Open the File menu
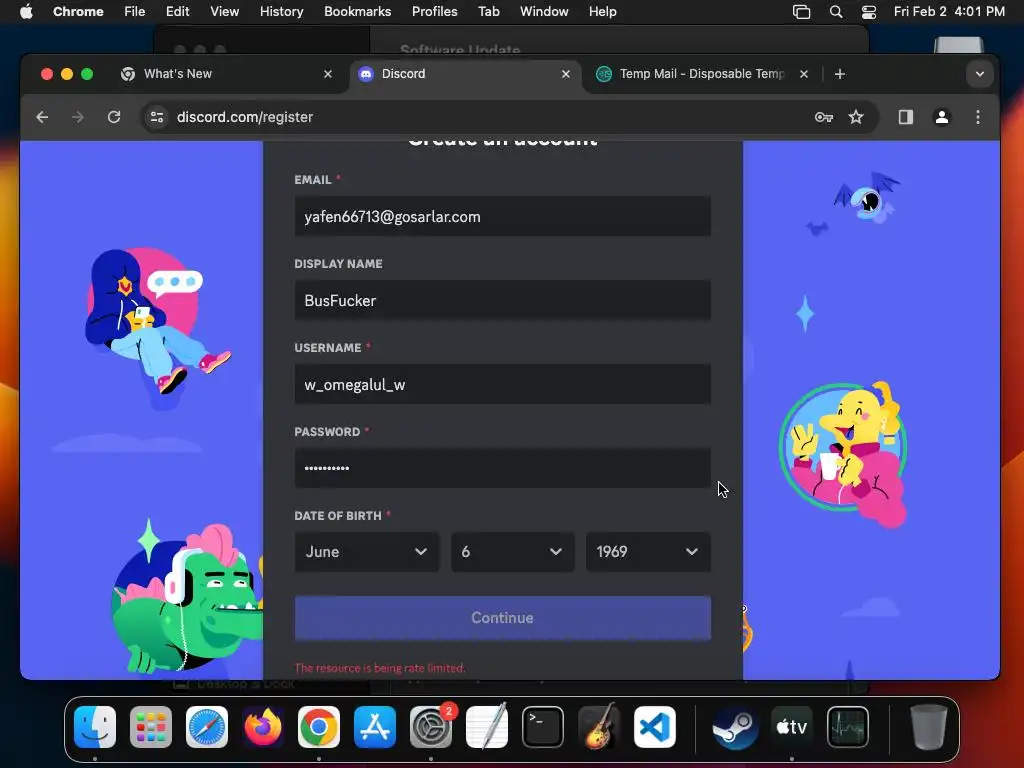 coord(135,12)
